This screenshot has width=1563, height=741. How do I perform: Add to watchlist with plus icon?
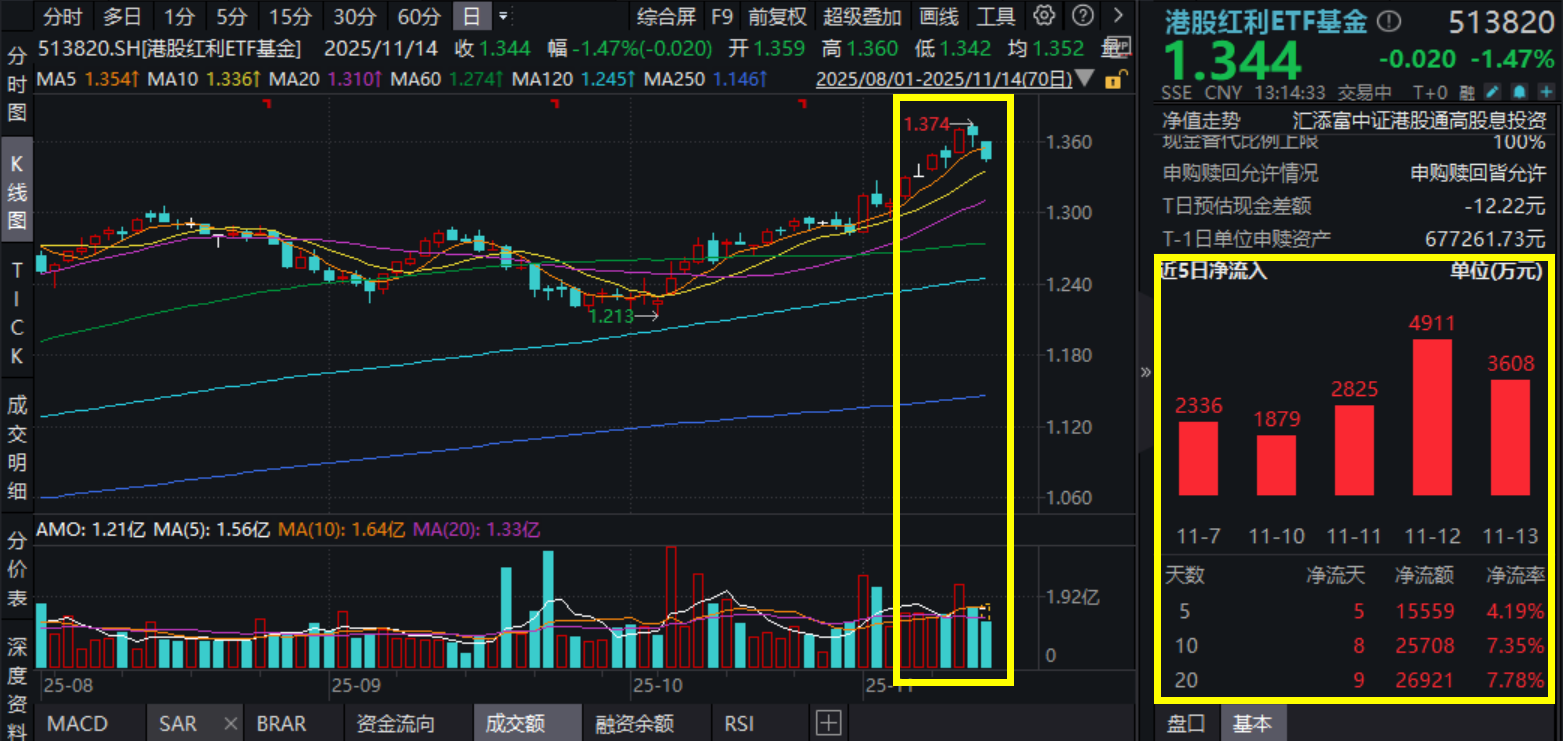point(1546,93)
